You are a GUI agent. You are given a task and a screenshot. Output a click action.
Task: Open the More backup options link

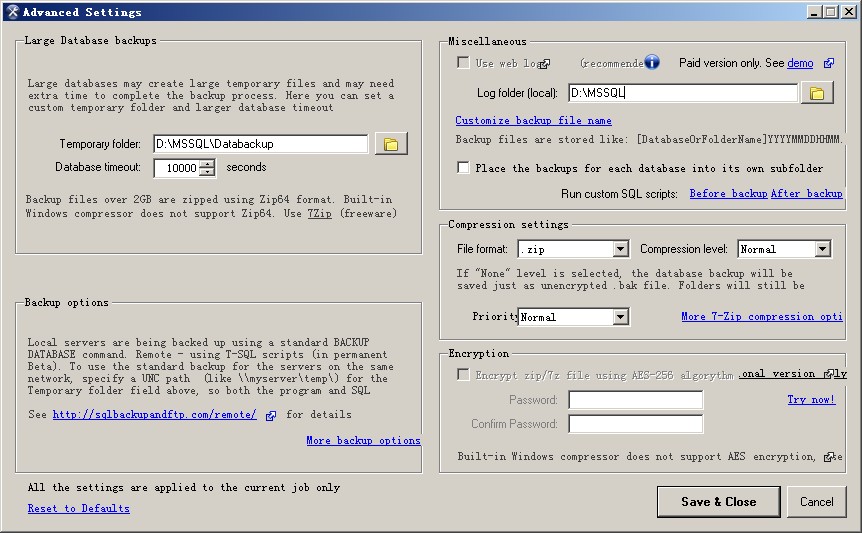pyautogui.click(x=363, y=441)
